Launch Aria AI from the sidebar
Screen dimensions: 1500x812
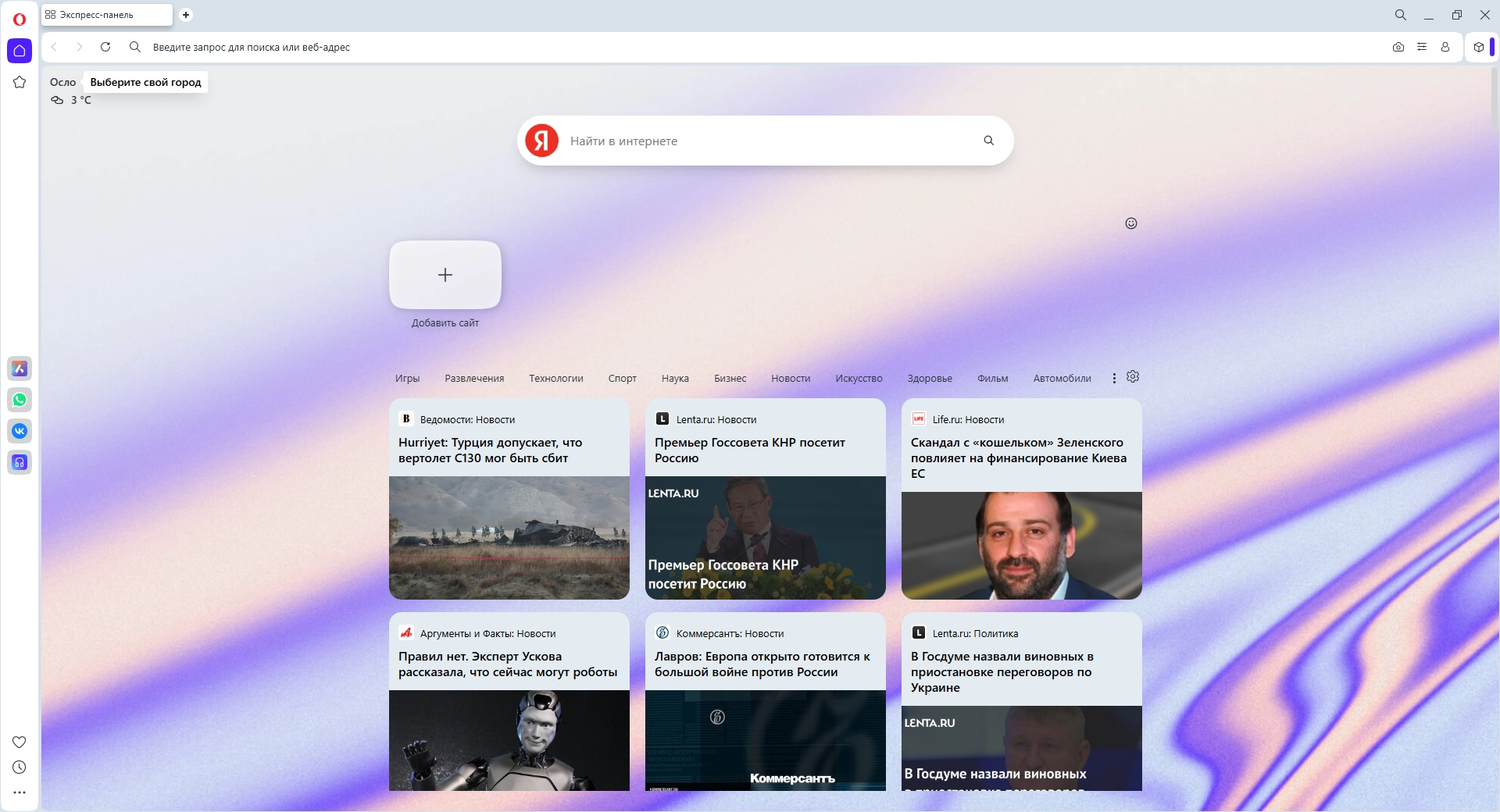pyautogui.click(x=20, y=369)
